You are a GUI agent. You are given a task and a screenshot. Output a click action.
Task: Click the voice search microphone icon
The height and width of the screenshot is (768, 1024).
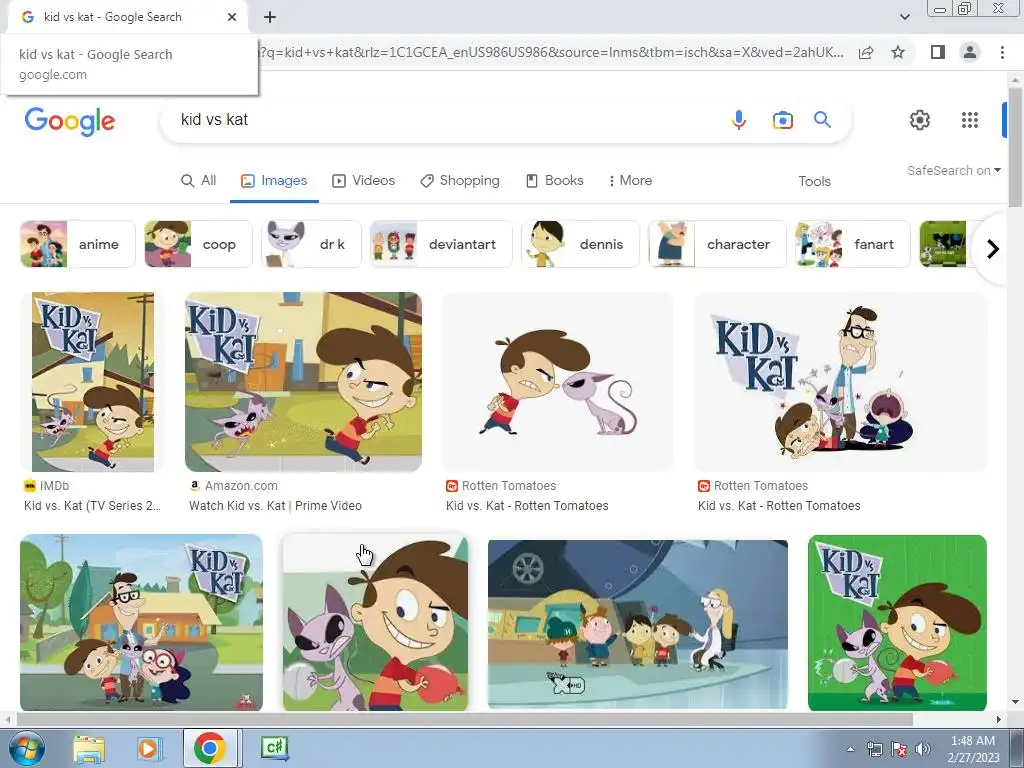[739, 120]
